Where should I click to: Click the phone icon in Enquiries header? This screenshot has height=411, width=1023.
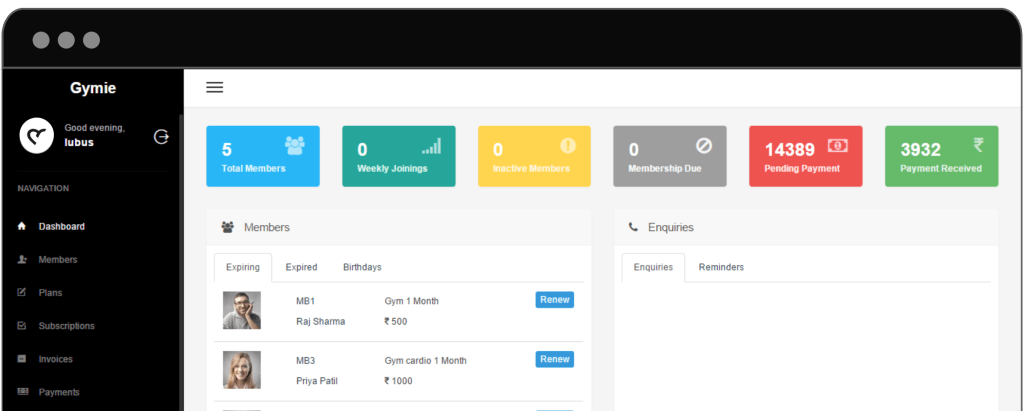pyautogui.click(x=633, y=227)
